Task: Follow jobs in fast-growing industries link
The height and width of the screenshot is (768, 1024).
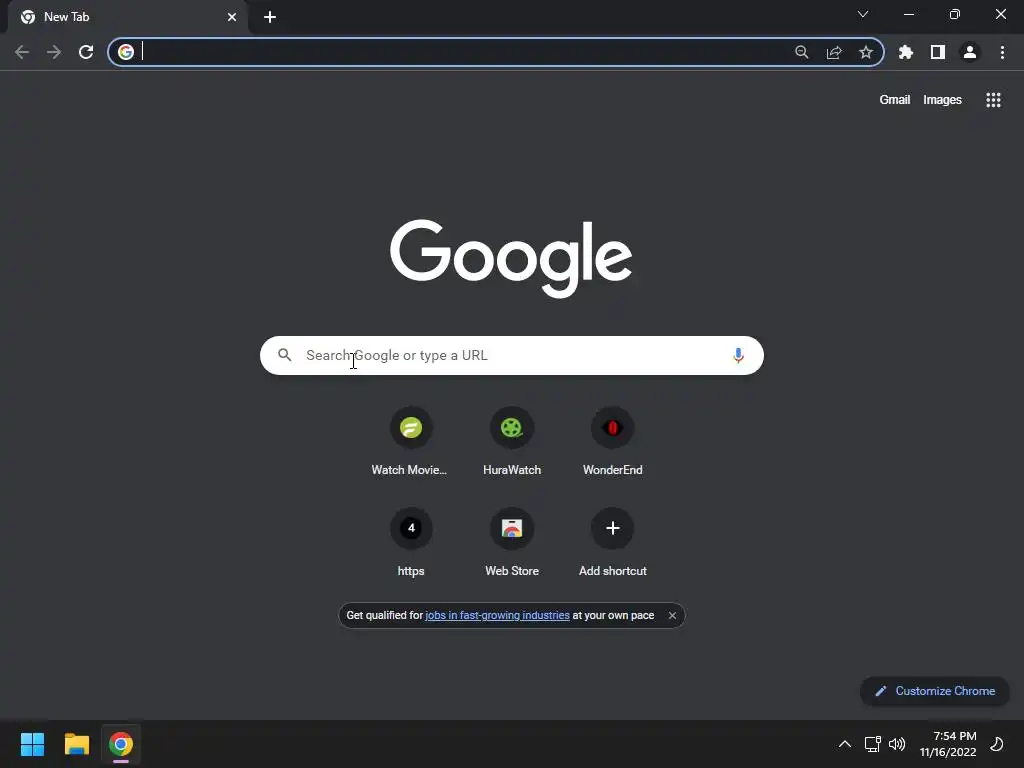Action: (x=497, y=615)
